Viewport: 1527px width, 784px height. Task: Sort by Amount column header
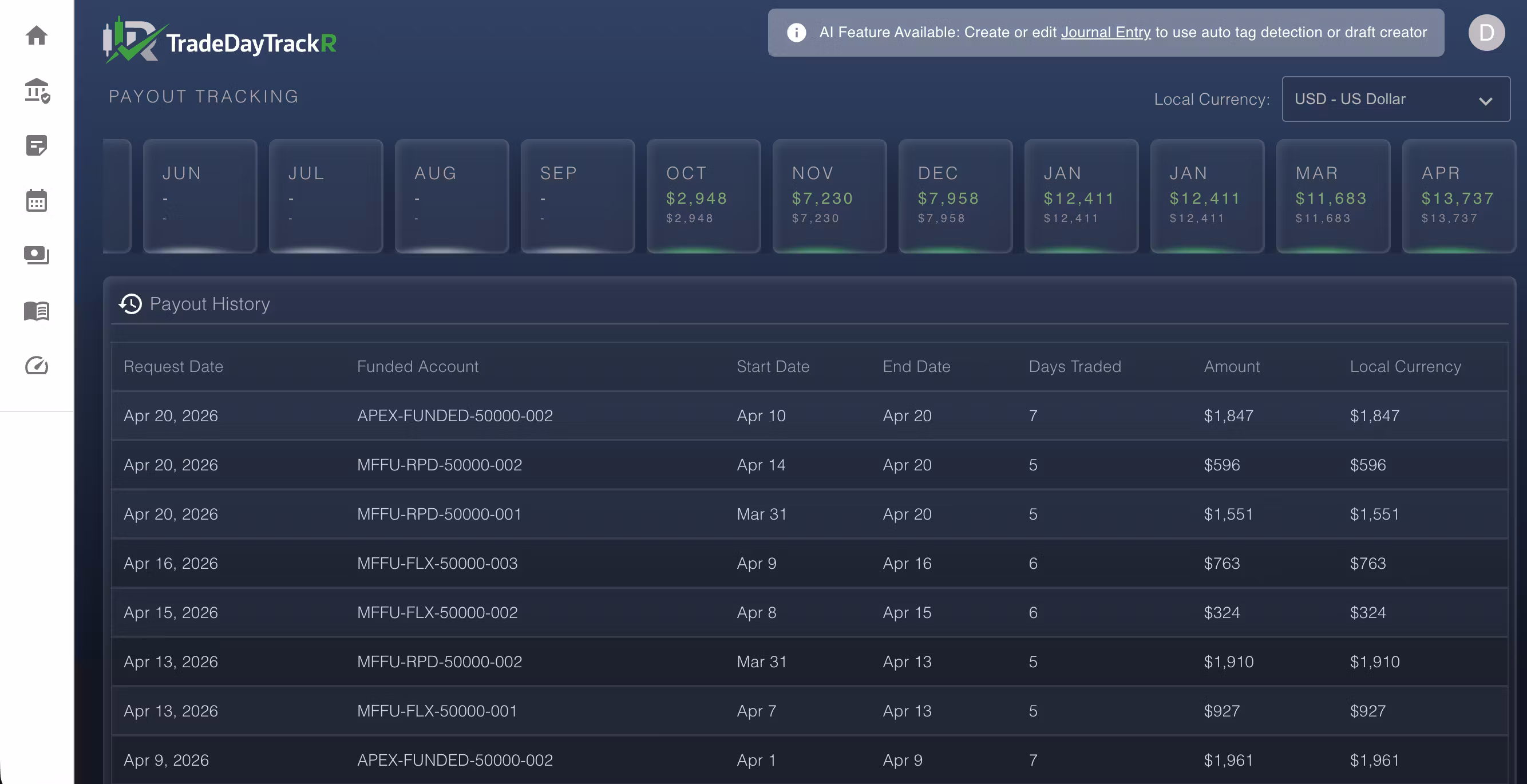pos(1231,366)
